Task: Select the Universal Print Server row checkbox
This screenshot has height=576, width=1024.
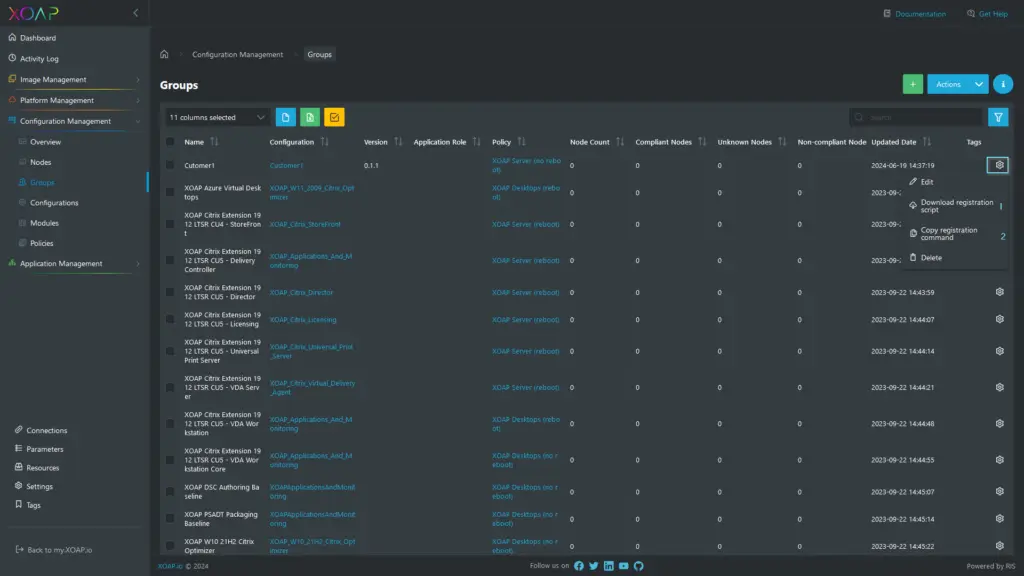Action: coord(170,351)
